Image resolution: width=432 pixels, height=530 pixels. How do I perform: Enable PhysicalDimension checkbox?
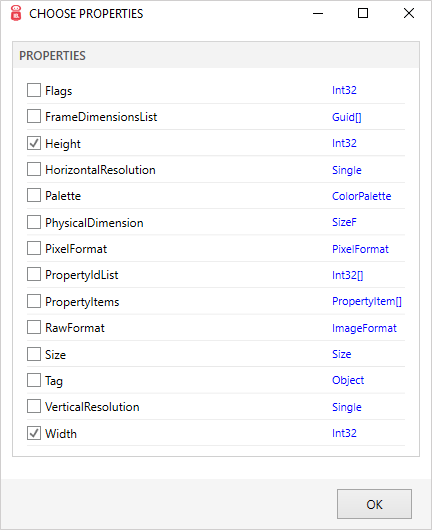(x=34, y=222)
